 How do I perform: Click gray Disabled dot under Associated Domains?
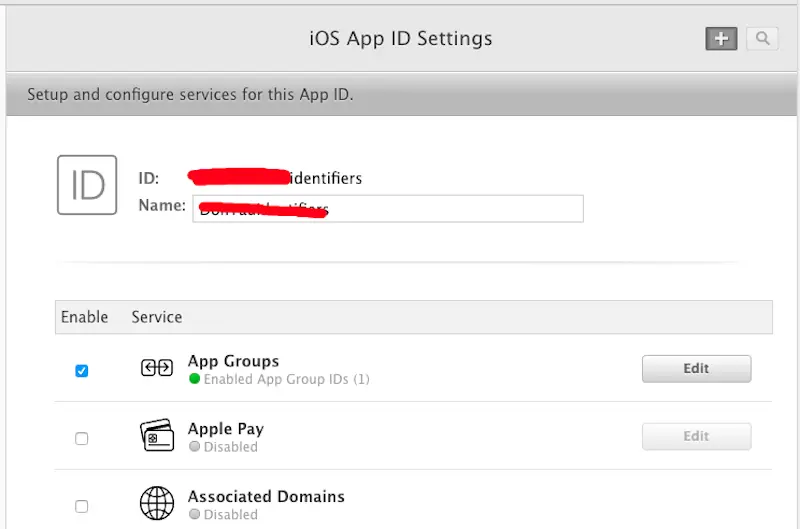coord(195,515)
